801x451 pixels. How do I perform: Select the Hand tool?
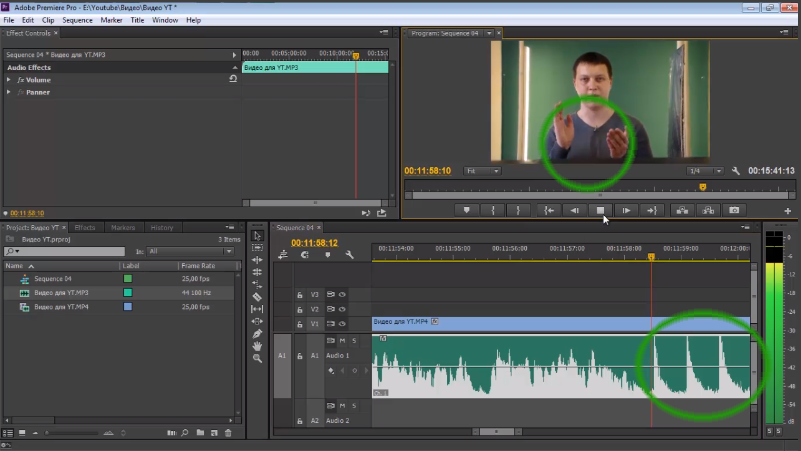[257, 346]
